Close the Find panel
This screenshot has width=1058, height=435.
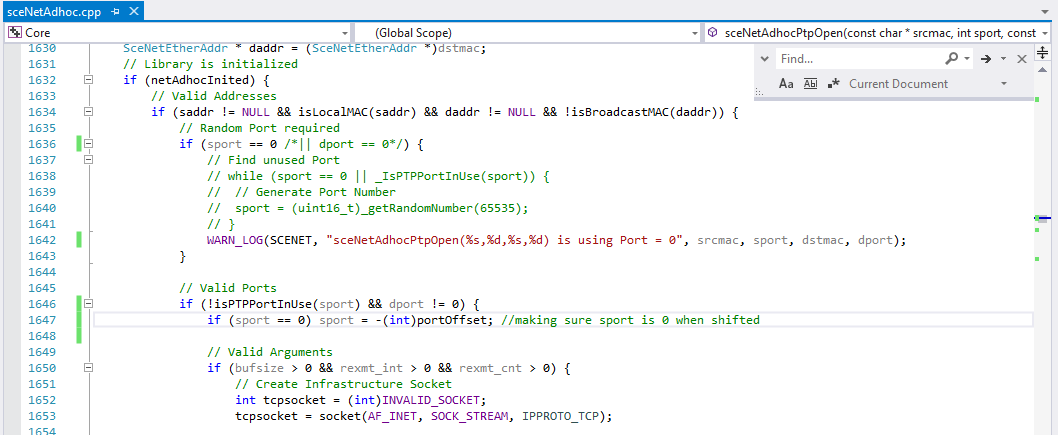(1022, 59)
